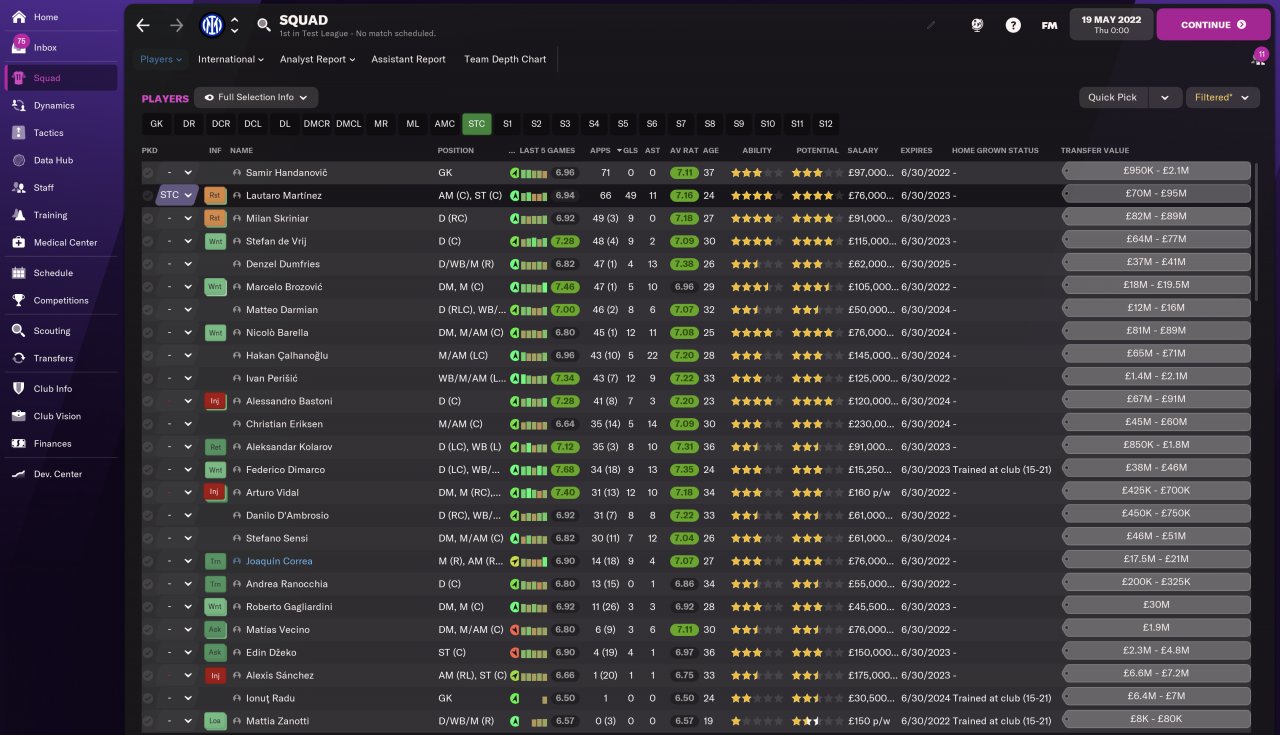Expand the arrow next to Quick Pick

click(x=1164, y=97)
